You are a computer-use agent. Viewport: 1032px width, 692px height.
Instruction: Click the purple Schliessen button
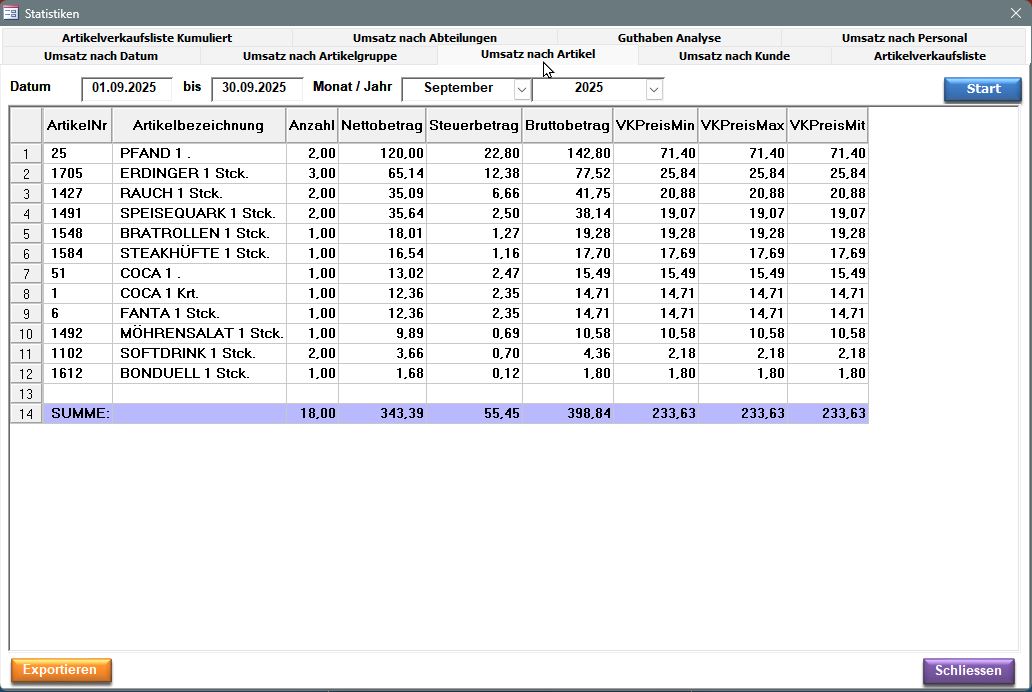pos(968,671)
